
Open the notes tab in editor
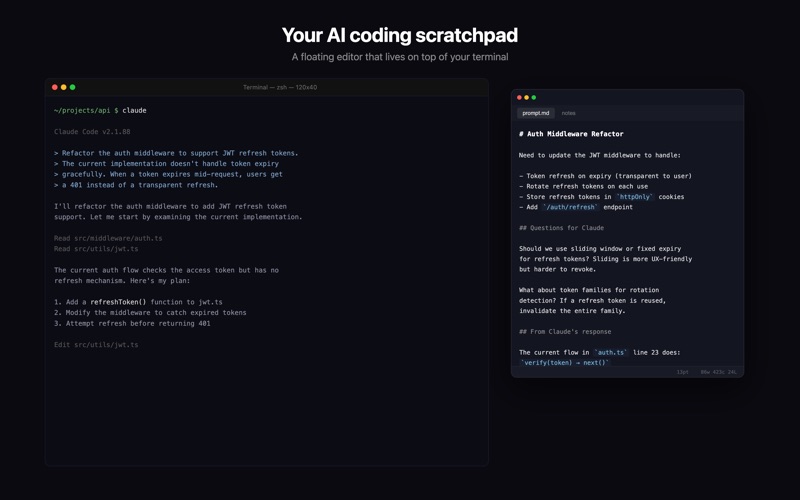coord(568,113)
